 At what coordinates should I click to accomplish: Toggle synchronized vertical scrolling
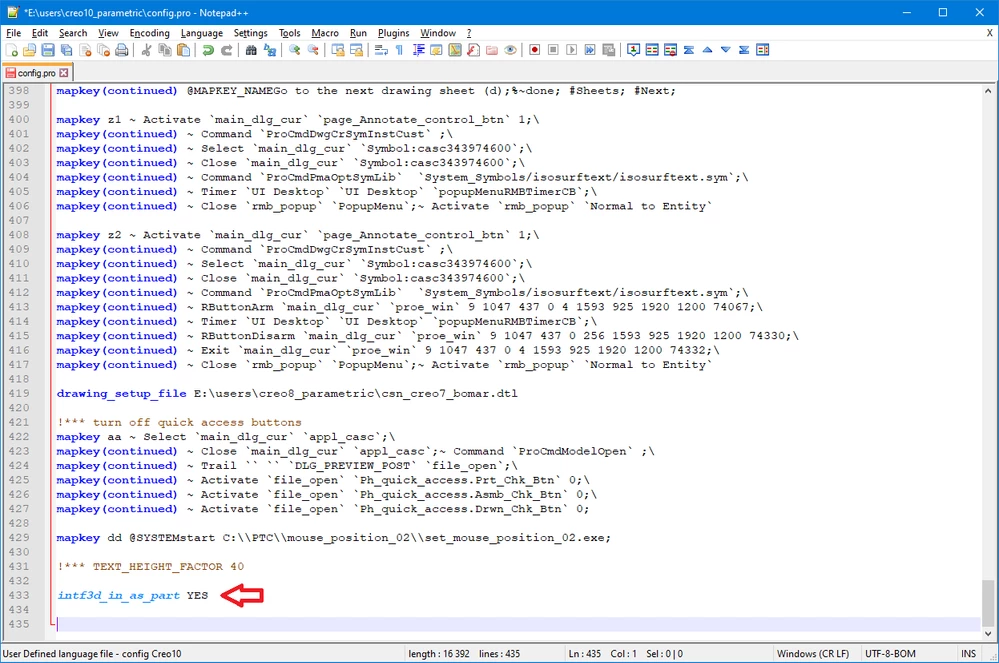[x=338, y=50]
